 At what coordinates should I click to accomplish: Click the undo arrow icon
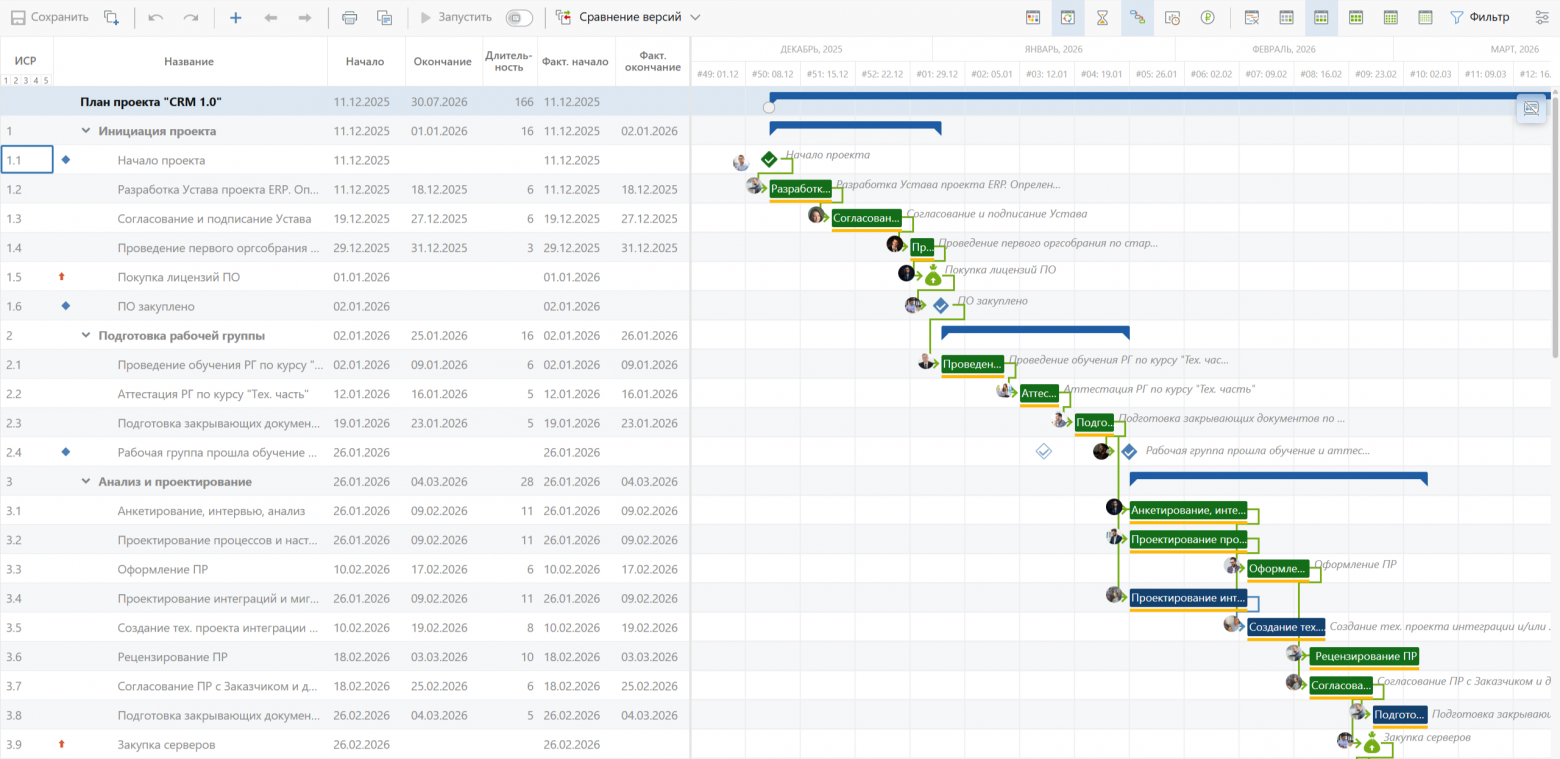155,17
